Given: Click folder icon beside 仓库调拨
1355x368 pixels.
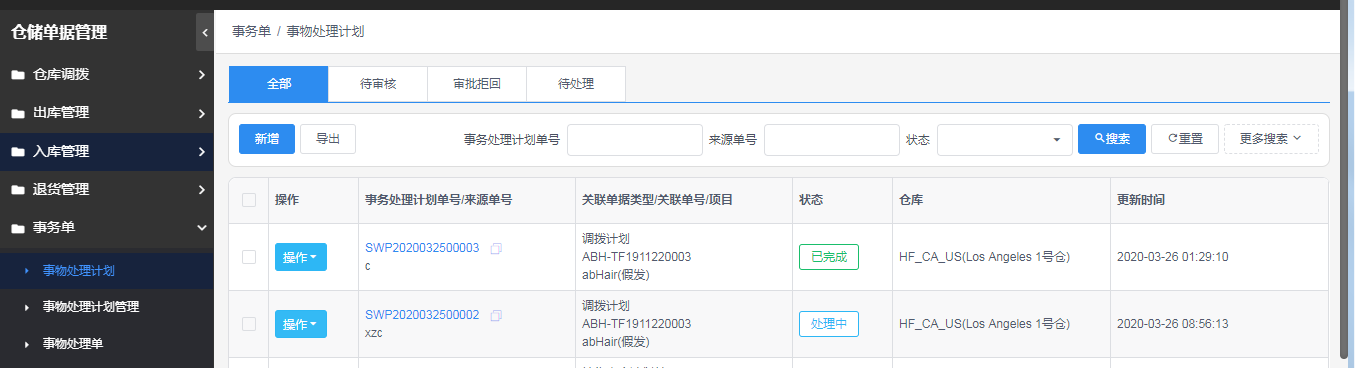Looking at the screenshot, I should click(x=17, y=75).
